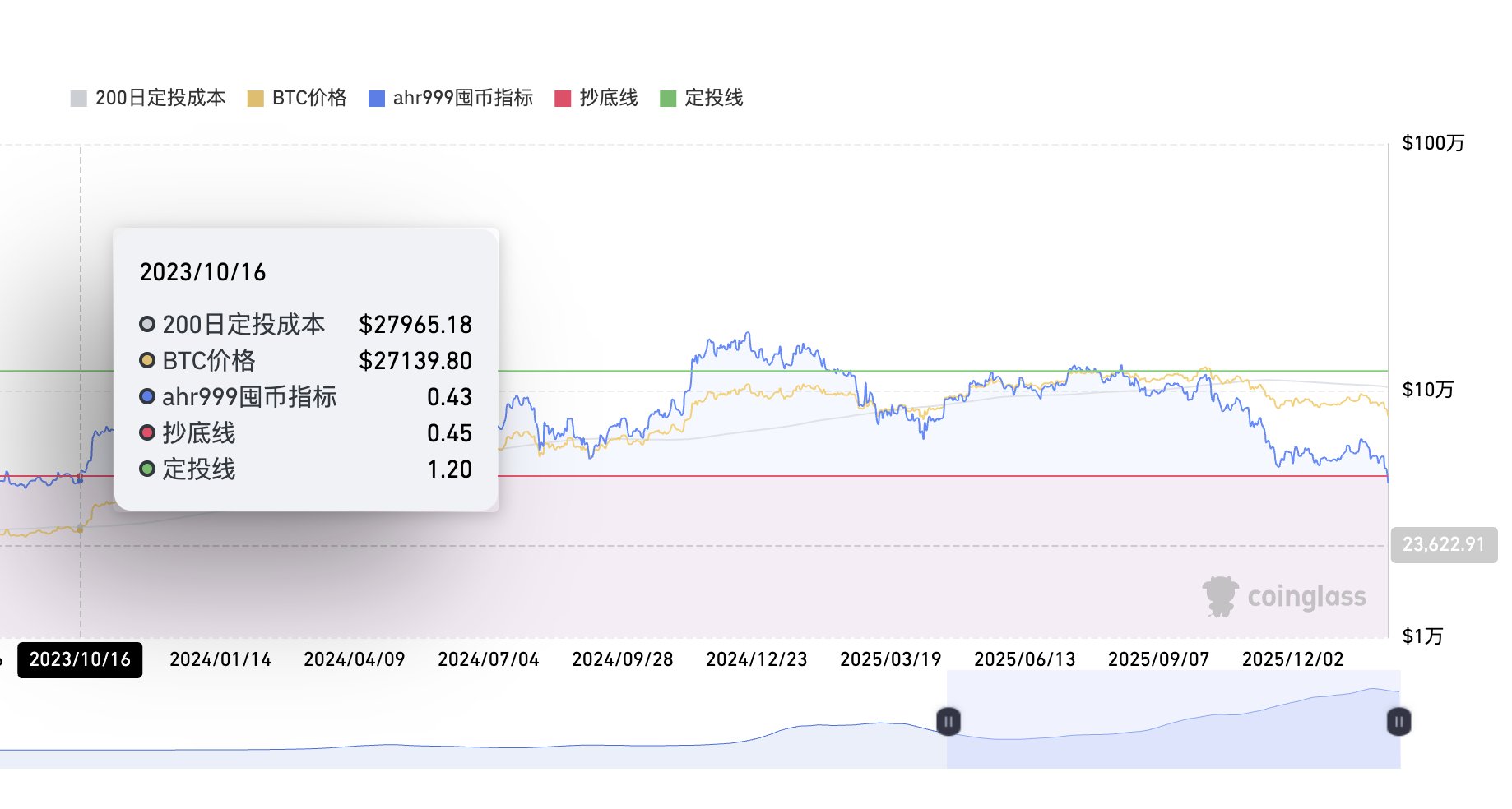Click the 23,622.91 price indicator label
The width and height of the screenshot is (1512, 809).
pyautogui.click(x=1444, y=543)
